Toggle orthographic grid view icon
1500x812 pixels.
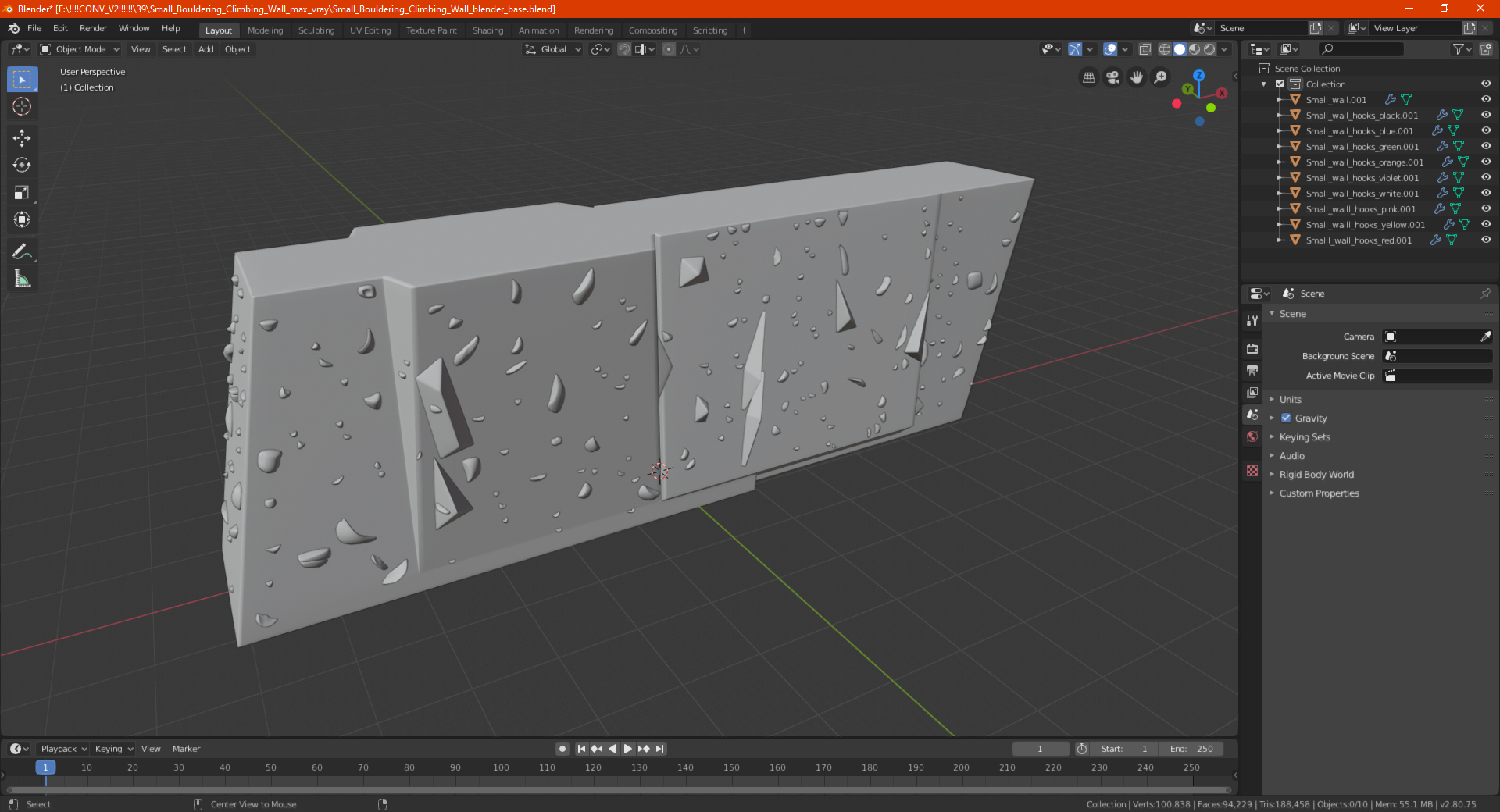(1088, 77)
